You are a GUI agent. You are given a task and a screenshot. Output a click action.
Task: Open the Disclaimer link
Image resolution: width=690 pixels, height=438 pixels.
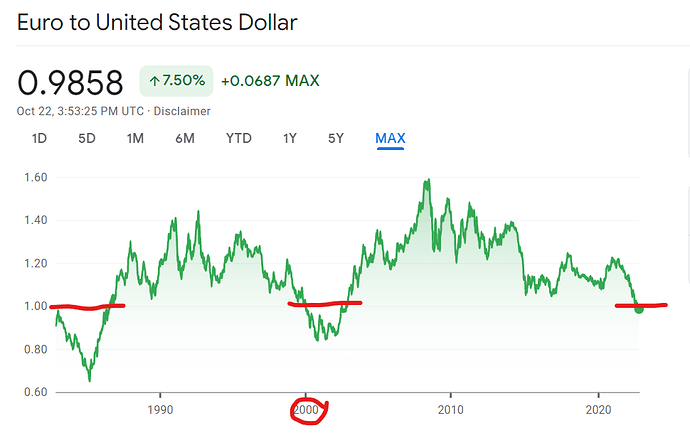coord(182,111)
